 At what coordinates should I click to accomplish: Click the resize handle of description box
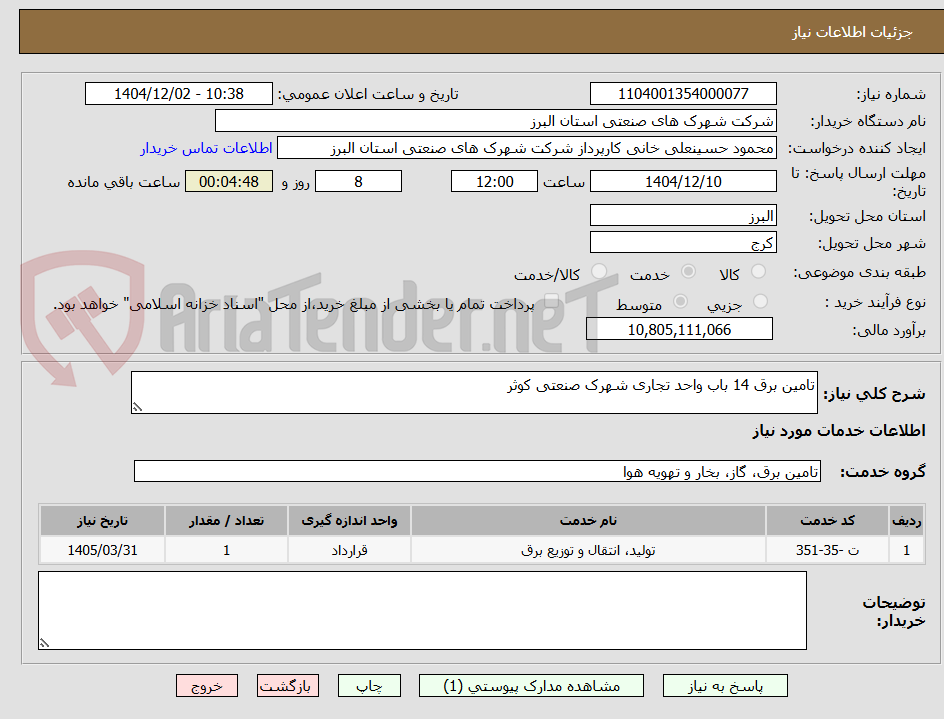137,408
